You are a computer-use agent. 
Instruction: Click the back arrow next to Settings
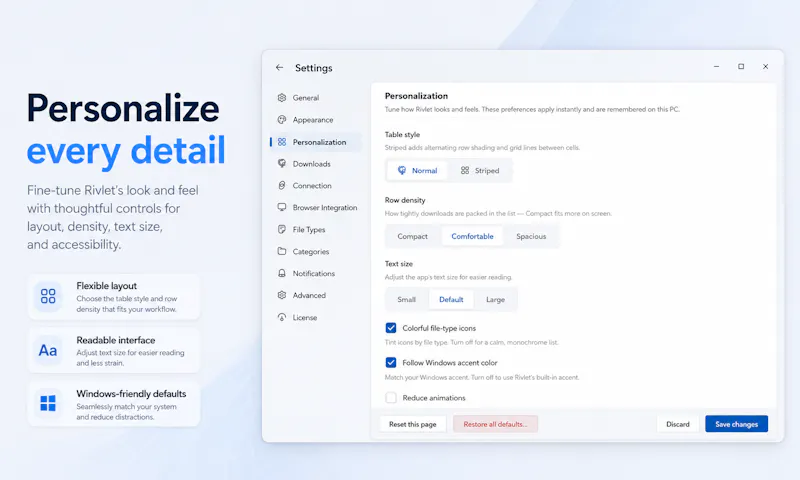point(279,67)
